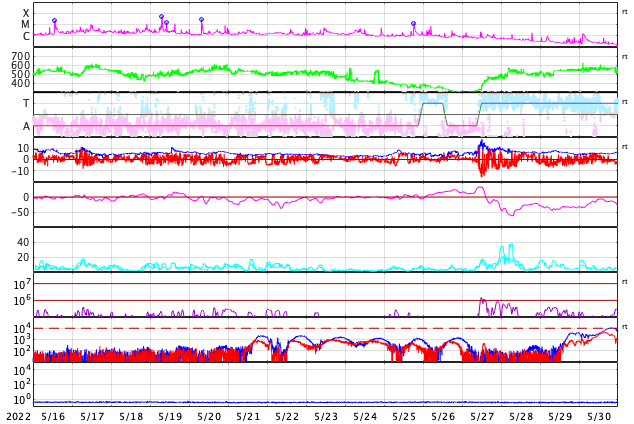Click the 5/17 date label

pyautogui.click(x=92, y=417)
